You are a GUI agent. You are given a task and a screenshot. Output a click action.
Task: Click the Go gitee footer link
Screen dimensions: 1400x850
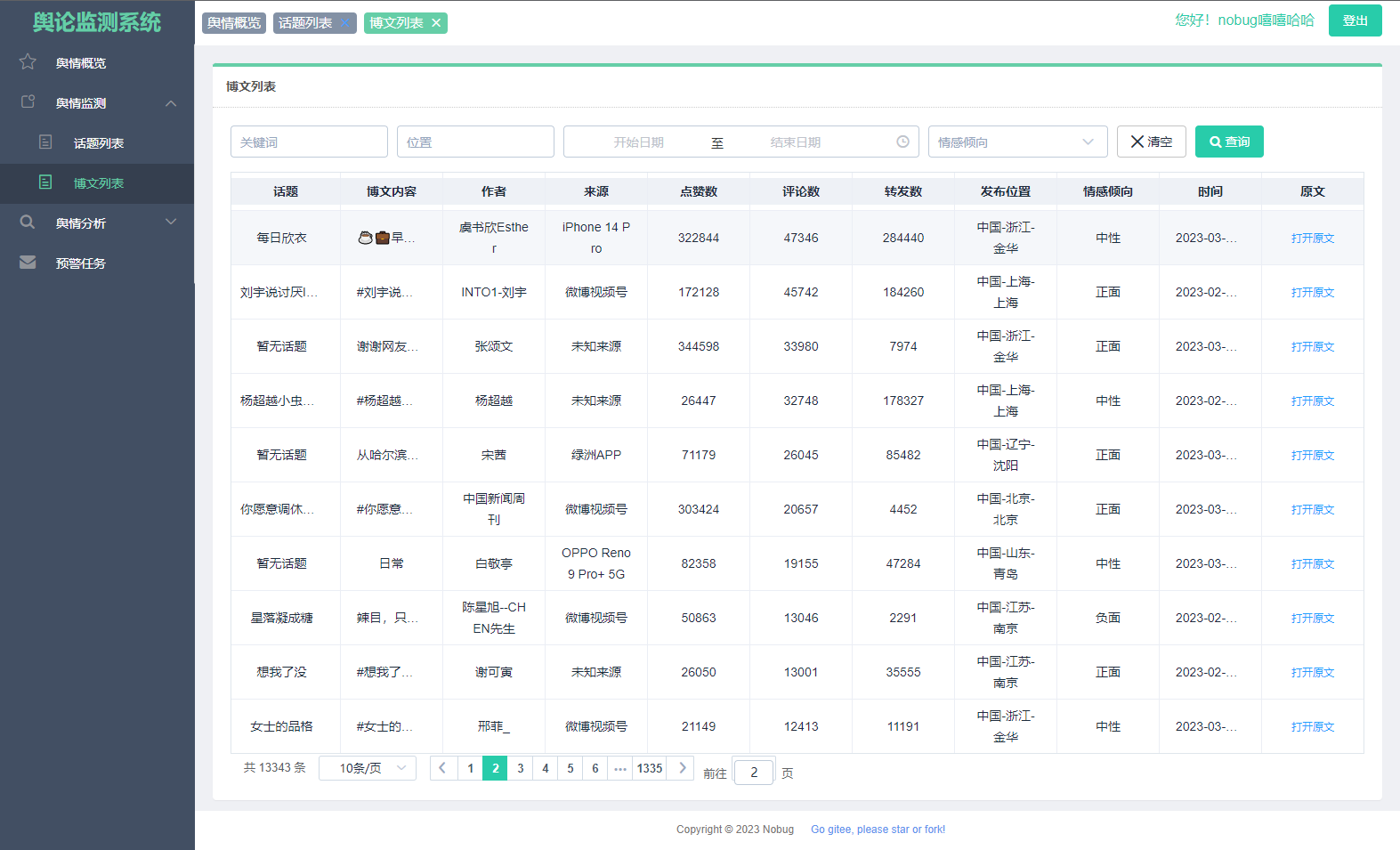point(878,830)
